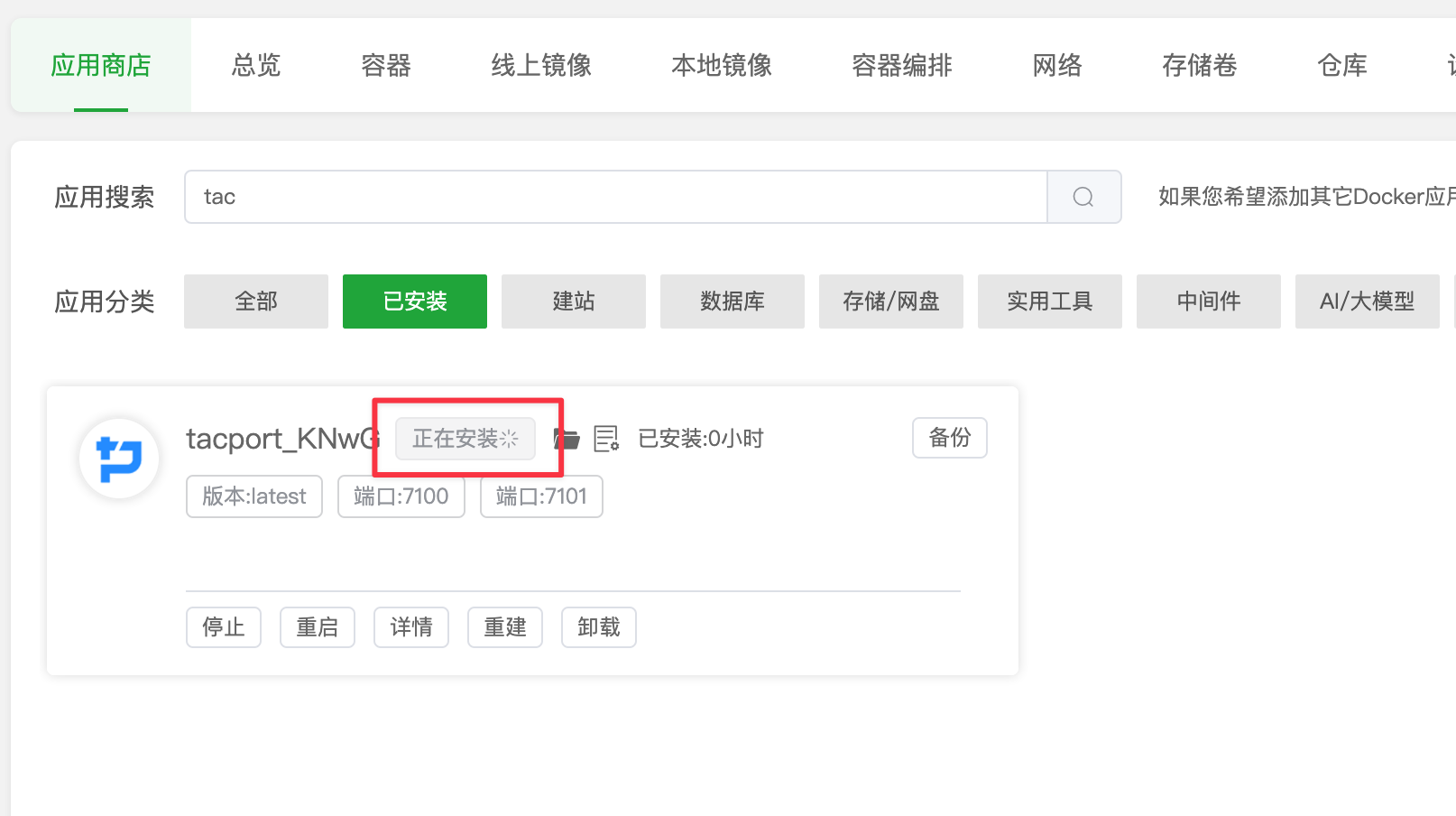
Task: Focus the 应用搜索 input field
Action: point(616,197)
